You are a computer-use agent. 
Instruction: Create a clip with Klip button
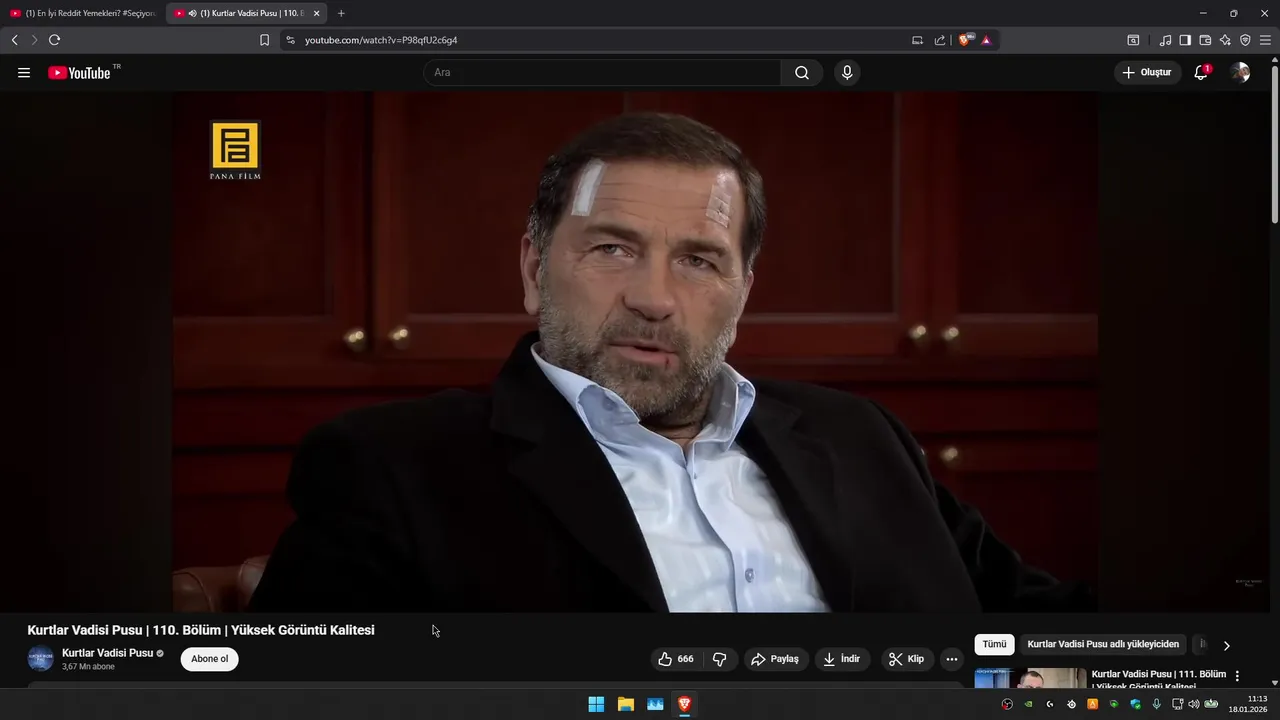pyautogui.click(x=907, y=659)
